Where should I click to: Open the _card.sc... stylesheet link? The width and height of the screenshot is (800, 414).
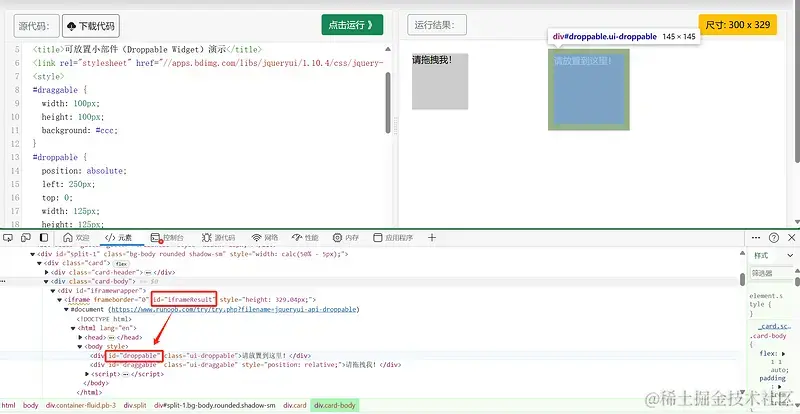(774, 326)
